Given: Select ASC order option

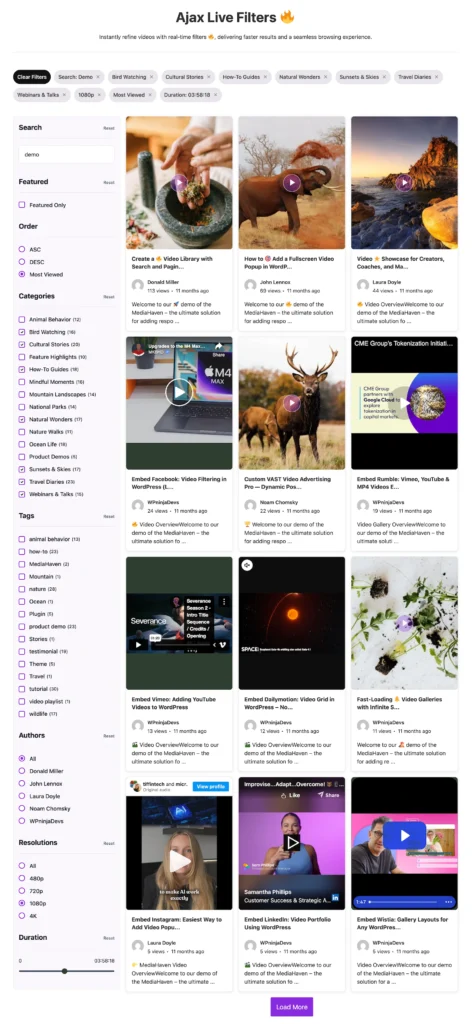Looking at the screenshot, I should (x=22, y=249).
